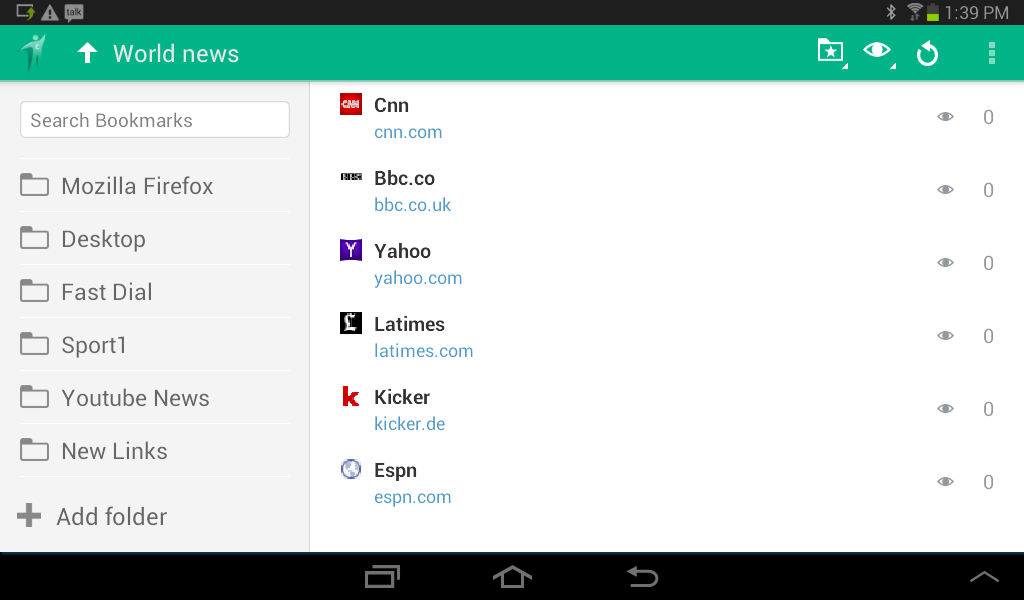The image size is (1024, 600).
Task: Select the Fast Dial folder
Action: pyautogui.click(x=155, y=292)
